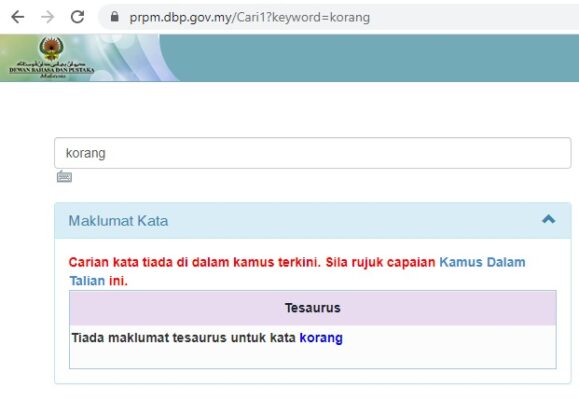The width and height of the screenshot is (579, 400).
Task: Click the browser forward arrow
Action: pos(47,17)
